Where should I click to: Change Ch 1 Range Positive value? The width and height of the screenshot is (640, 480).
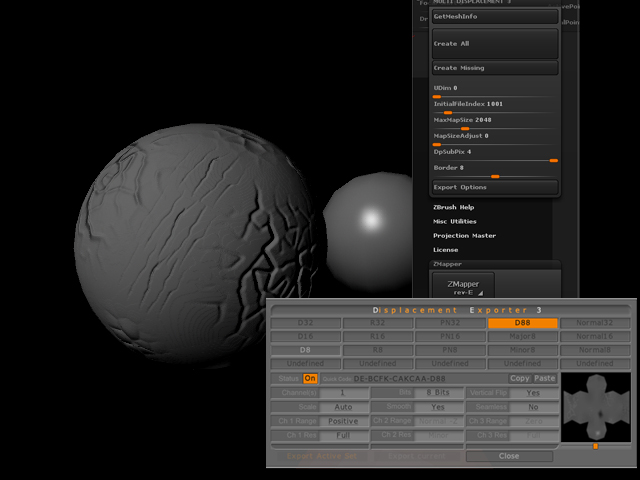tap(343, 421)
